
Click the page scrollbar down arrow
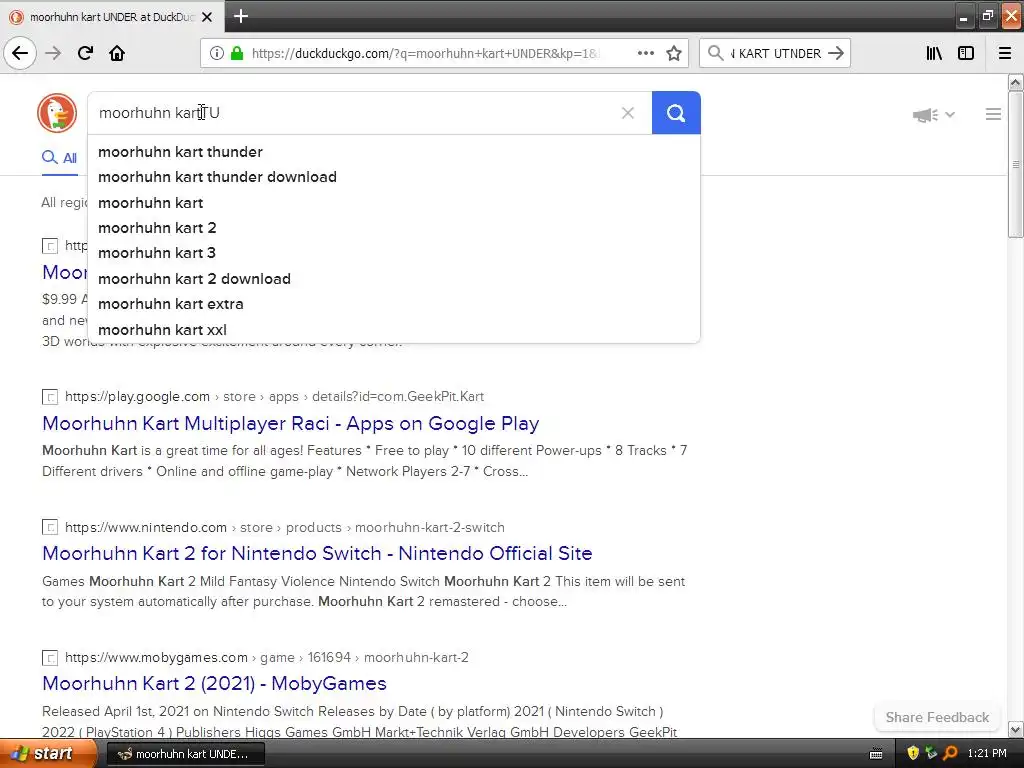(1016, 729)
